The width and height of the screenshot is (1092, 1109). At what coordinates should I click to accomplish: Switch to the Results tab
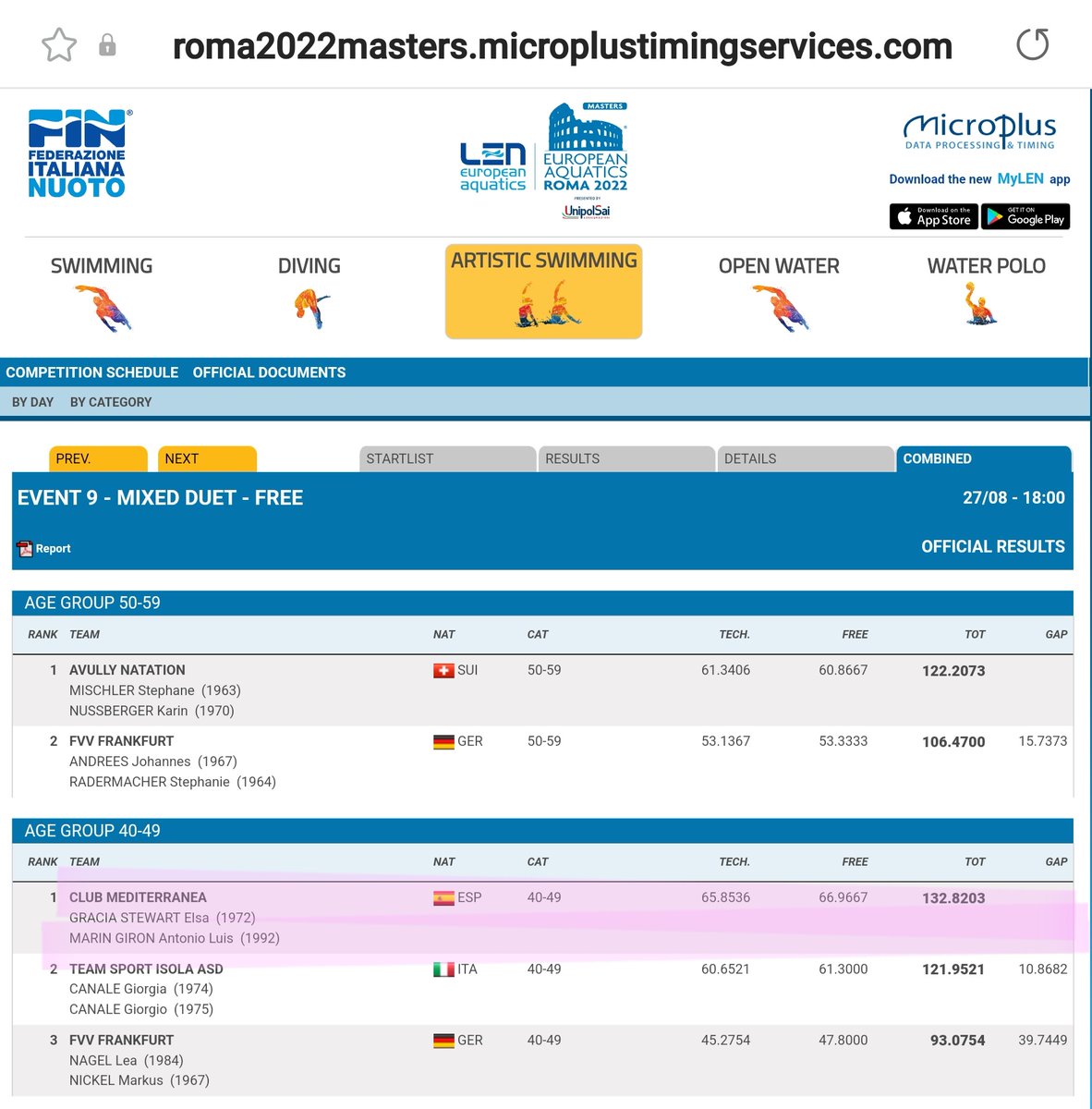point(626,458)
